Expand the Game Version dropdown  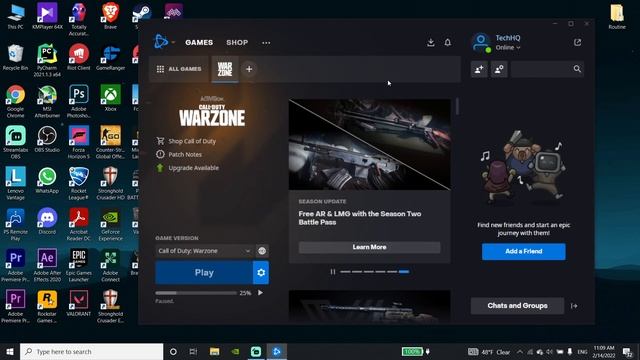pyautogui.click(x=204, y=251)
